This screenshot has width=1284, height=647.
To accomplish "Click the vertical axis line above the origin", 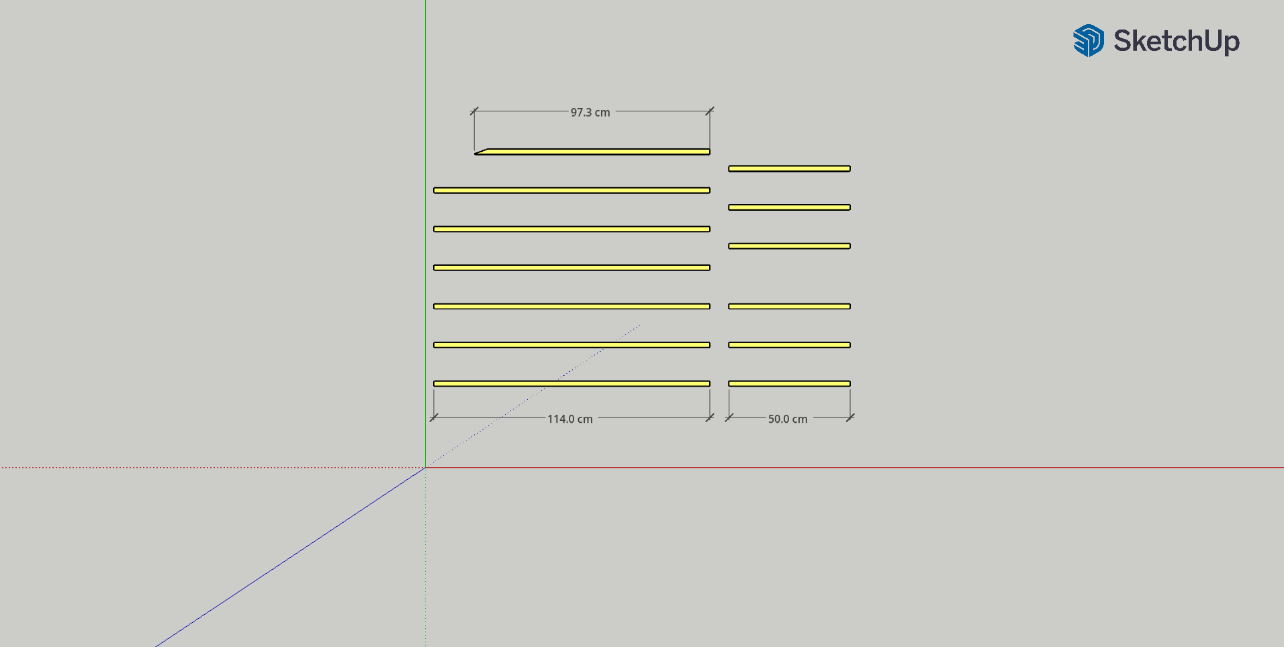I will click(426, 60).
